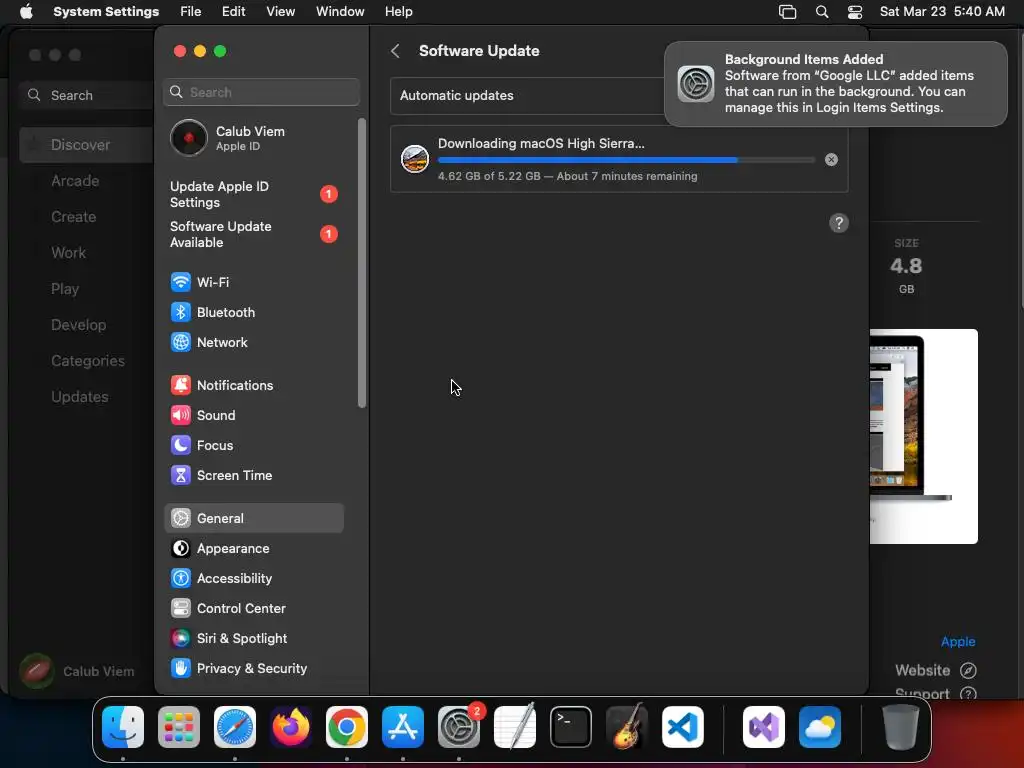The width and height of the screenshot is (1024, 768).
Task: Open the Edit menu
Action: [x=233, y=12]
